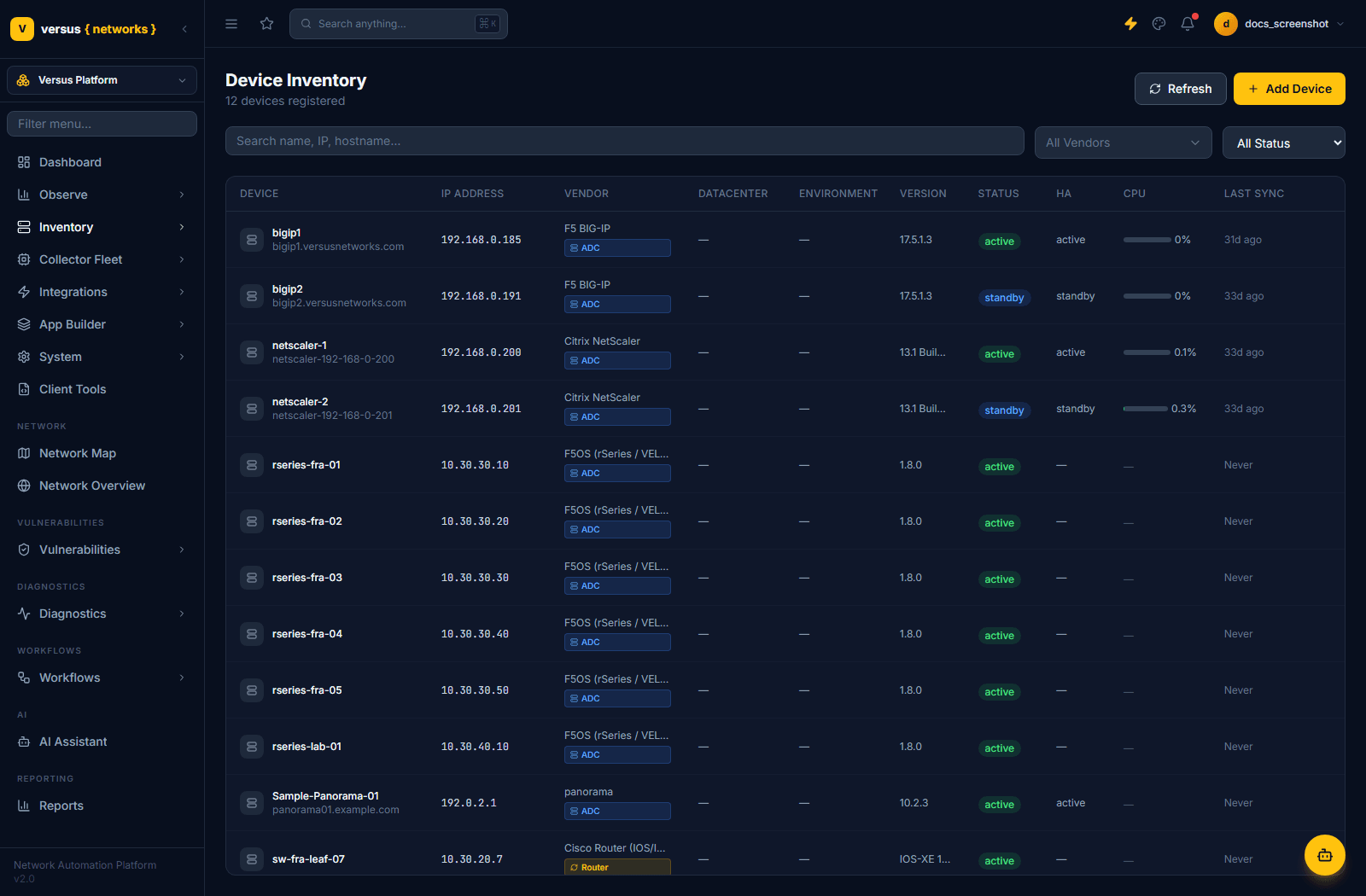Focus the Search name, IP, hostname field
The image size is (1366, 896).
click(x=625, y=141)
